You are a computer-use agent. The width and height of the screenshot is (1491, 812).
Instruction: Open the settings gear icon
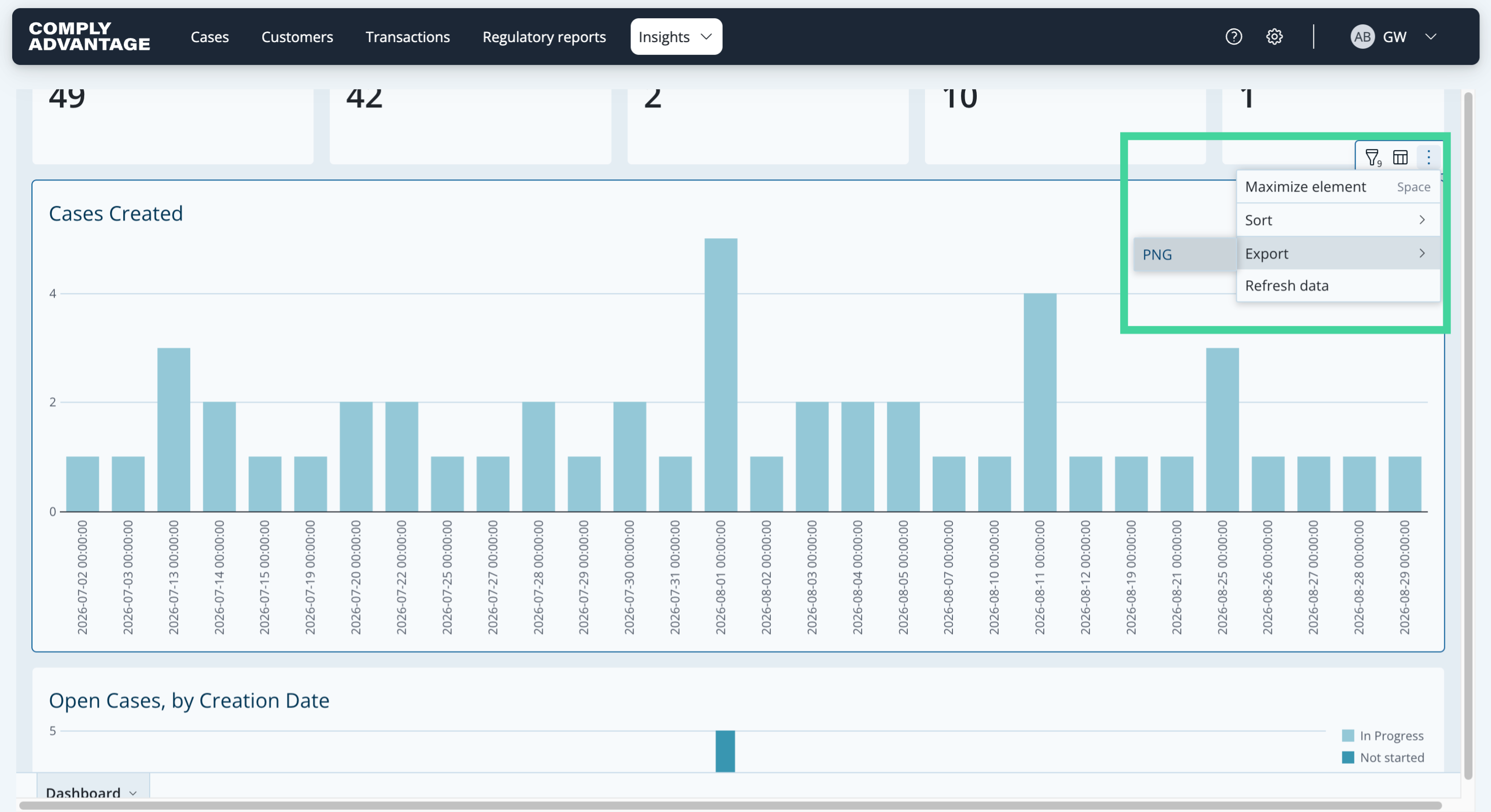[1274, 37]
